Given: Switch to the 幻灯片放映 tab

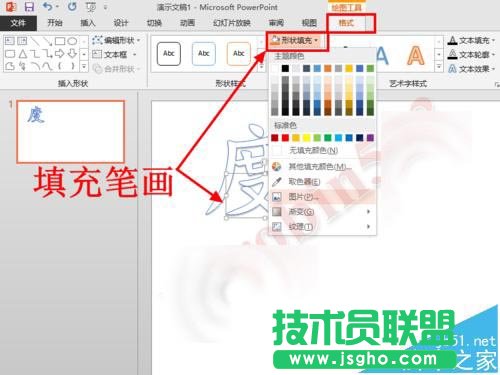Looking at the screenshot, I should click(x=232, y=23).
